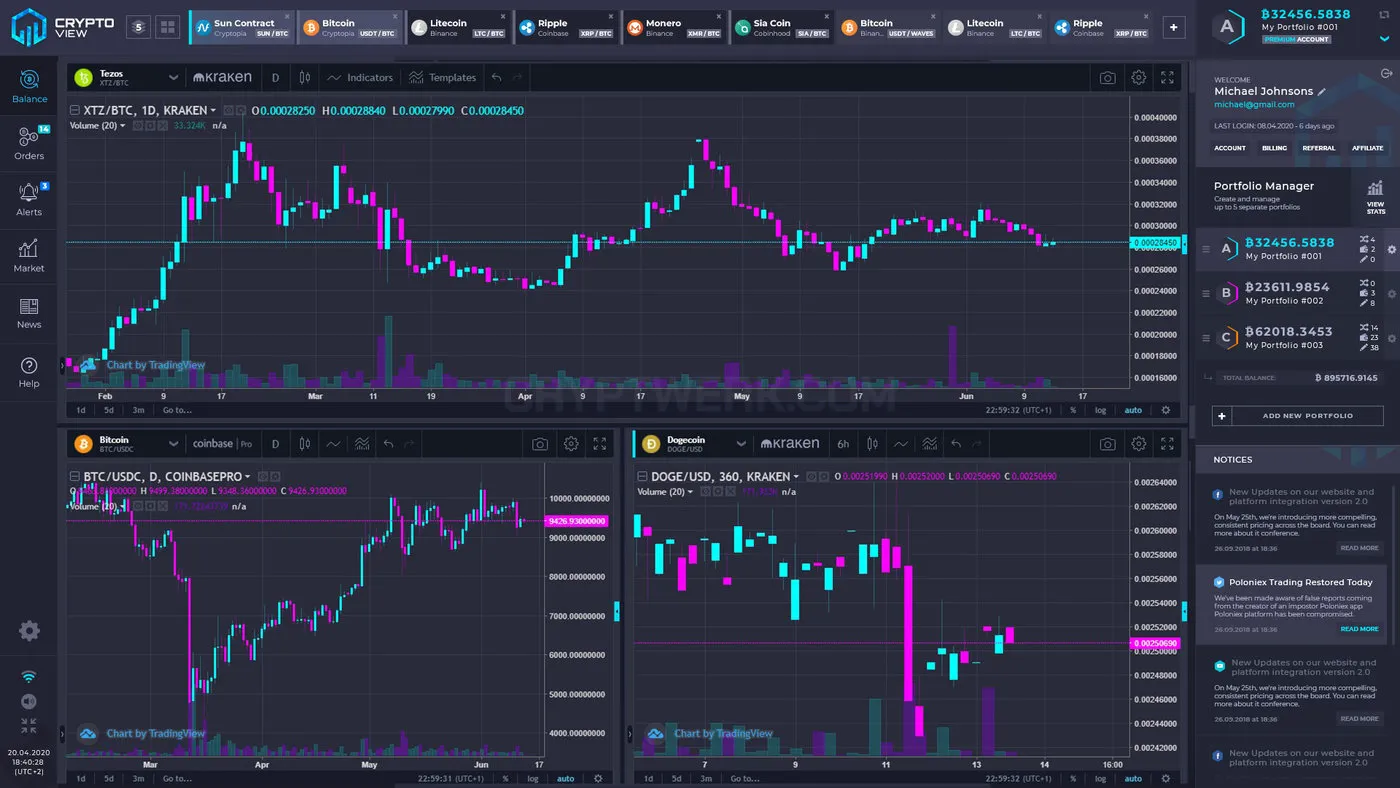Toggle percent scale on the Tezos chart

pos(1073,410)
